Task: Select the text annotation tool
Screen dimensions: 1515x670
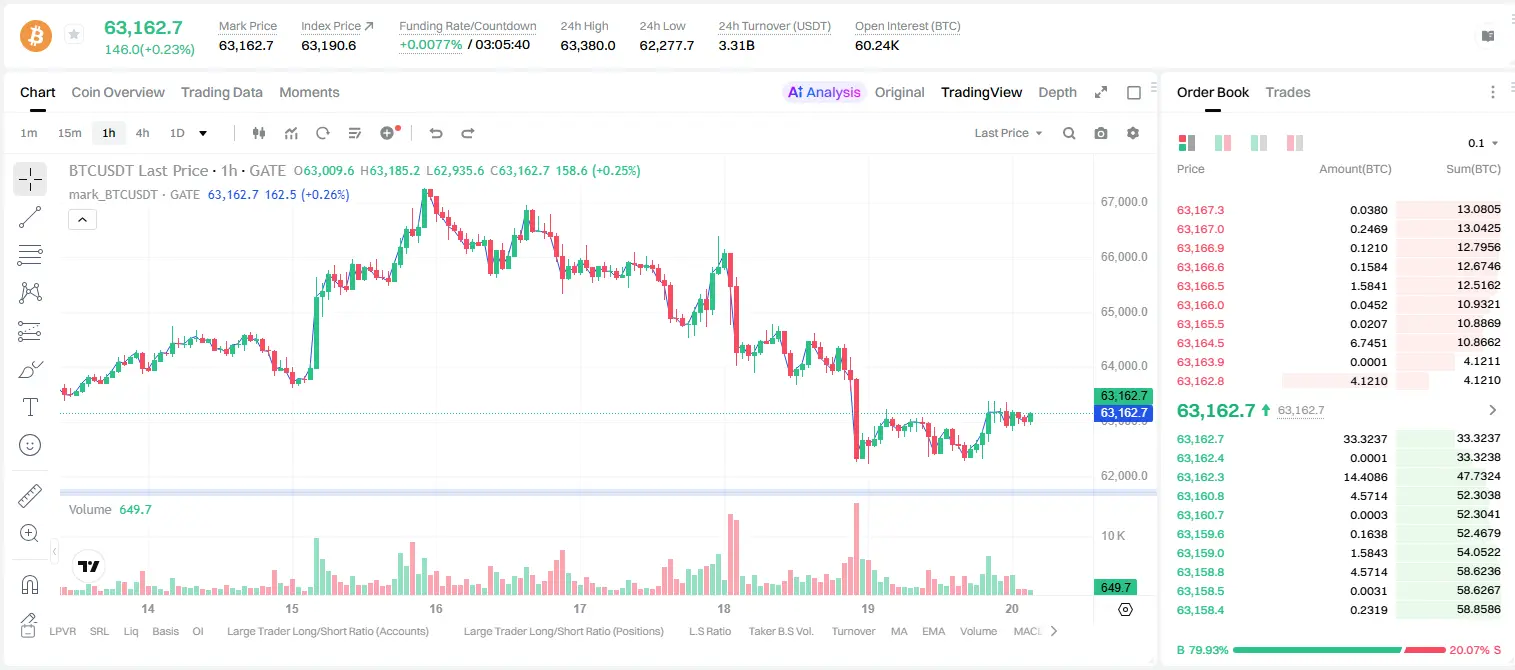Action: pos(30,407)
